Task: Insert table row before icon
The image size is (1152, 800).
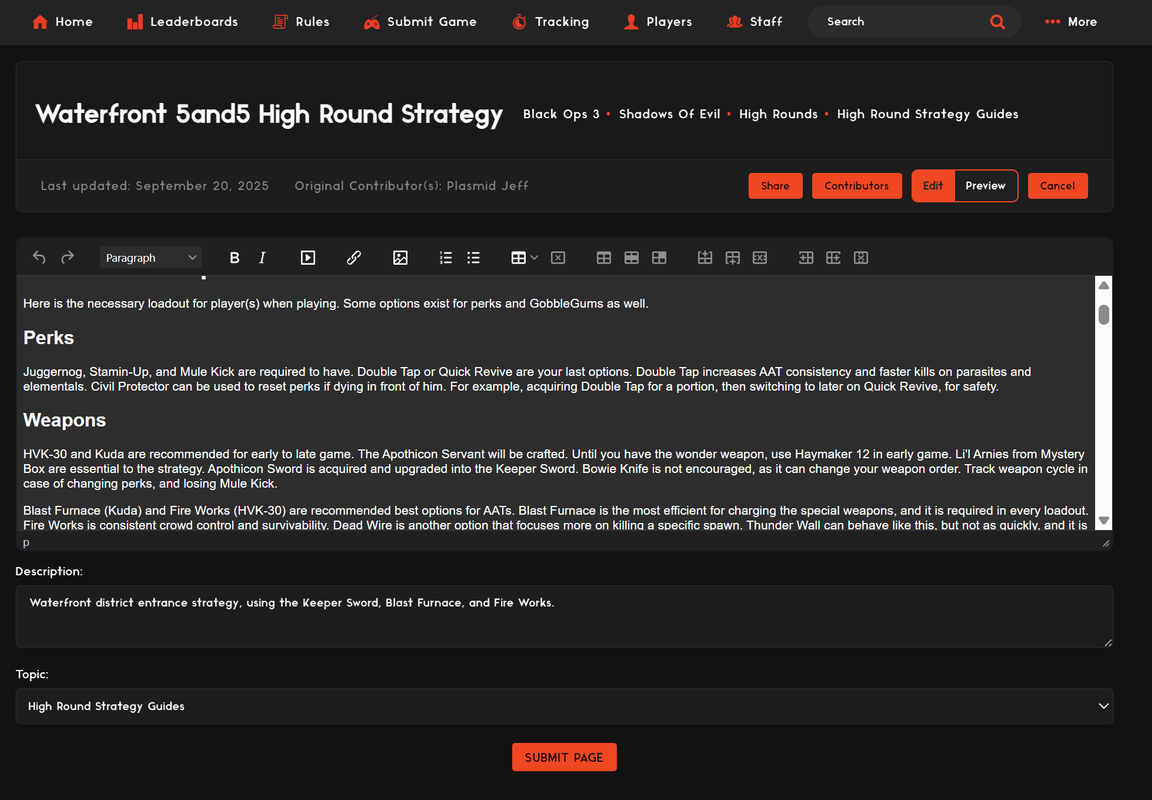Action: (x=705, y=258)
